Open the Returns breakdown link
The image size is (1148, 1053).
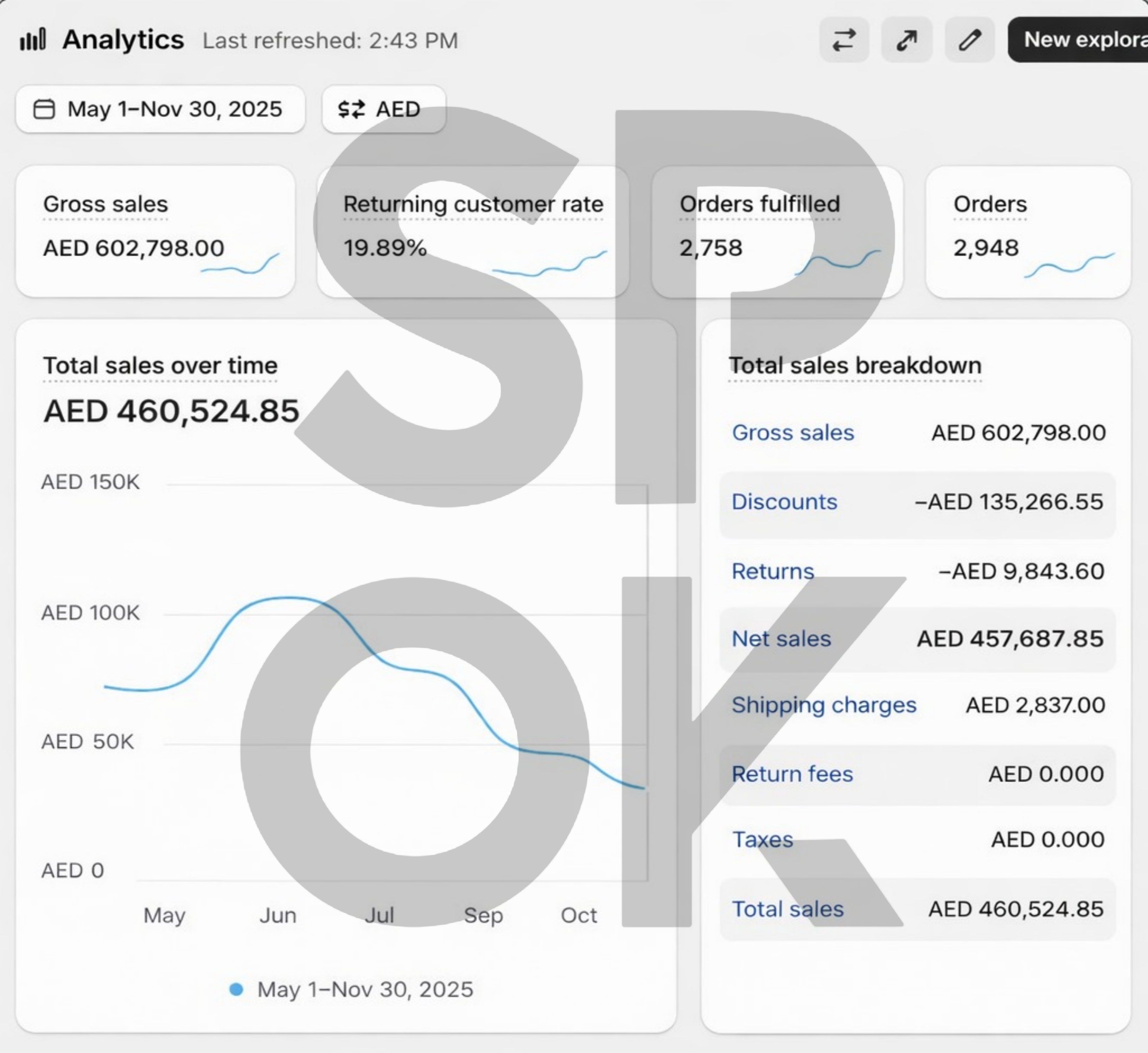(773, 571)
